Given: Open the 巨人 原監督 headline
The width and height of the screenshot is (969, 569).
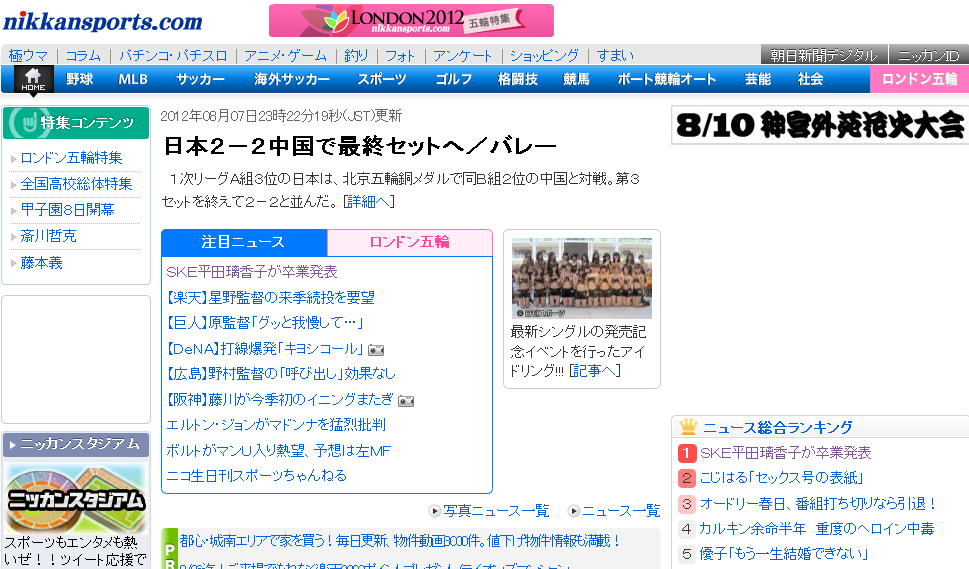Looking at the screenshot, I should pos(264,323).
